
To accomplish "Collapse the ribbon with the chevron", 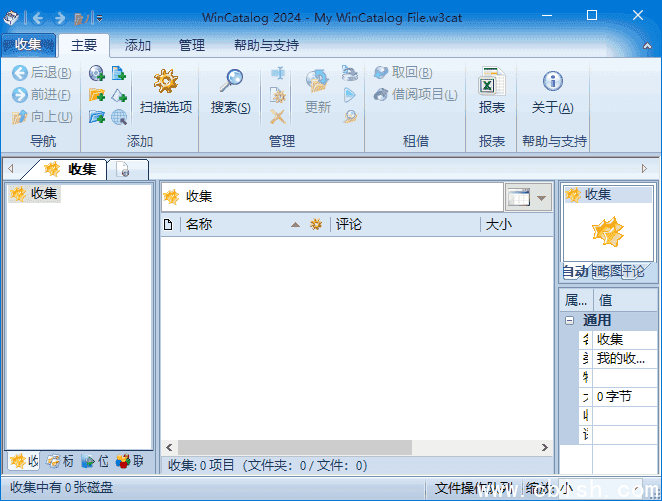I will [x=647, y=46].
